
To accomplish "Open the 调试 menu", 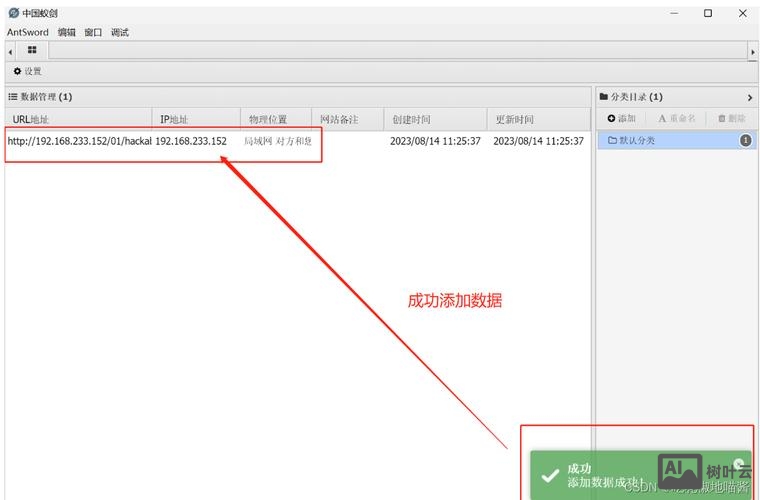I will tap(120, 32).
